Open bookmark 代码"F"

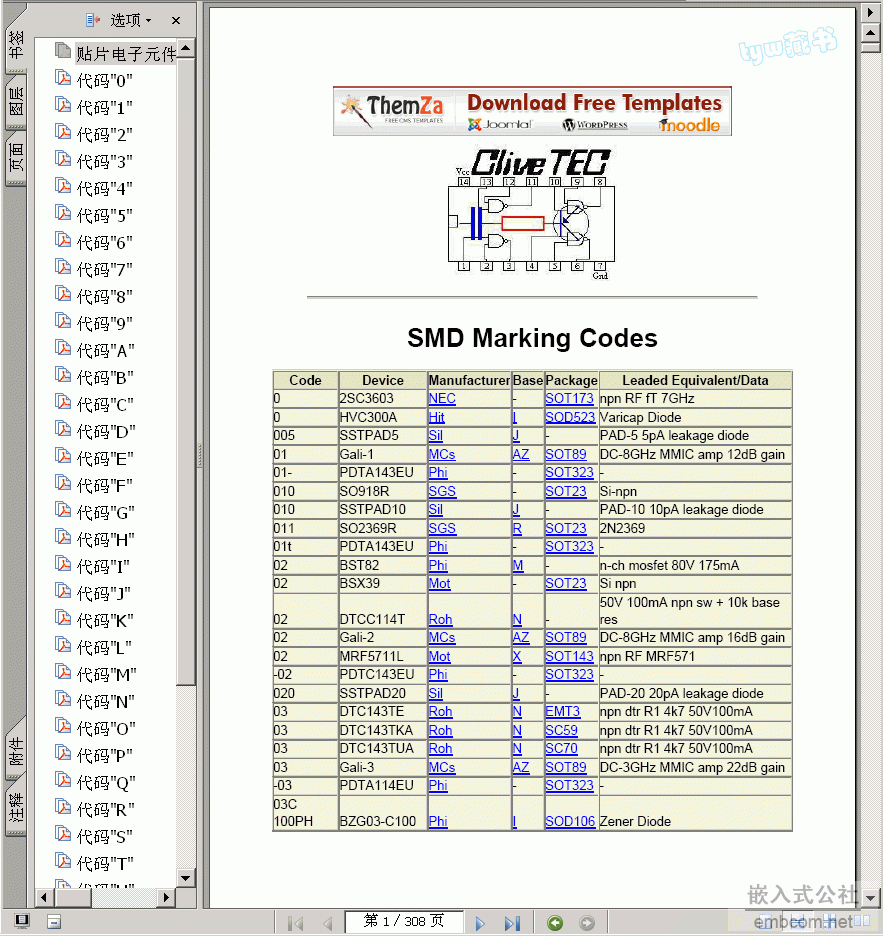104,485
